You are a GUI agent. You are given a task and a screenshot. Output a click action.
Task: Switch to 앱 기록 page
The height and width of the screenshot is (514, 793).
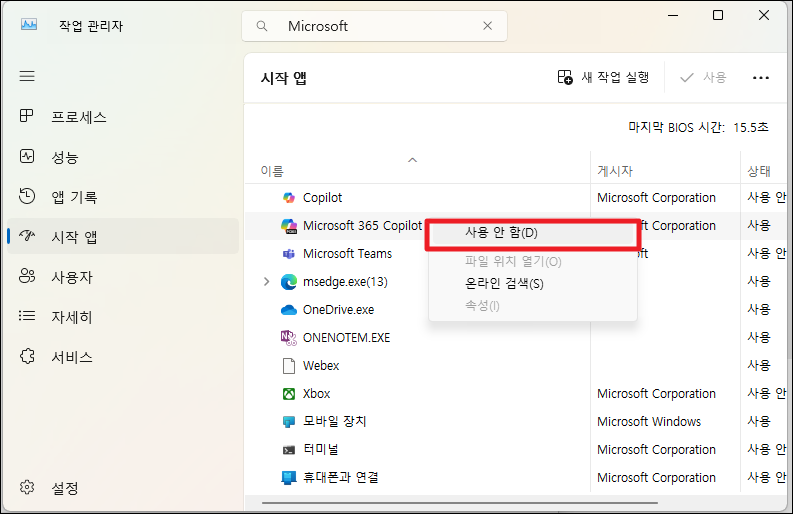coord(123,196)
